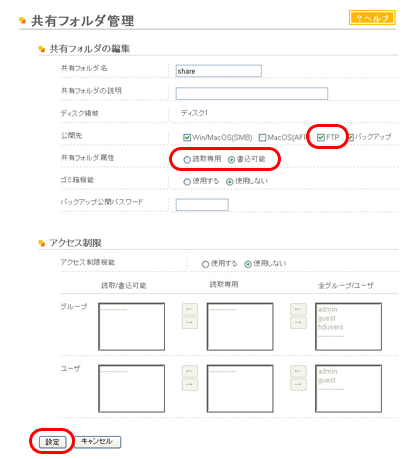Select 使用する for ゴミ箱機能
Image resolution: width=413 pixels, height=459 pixels.
[187, 182]
